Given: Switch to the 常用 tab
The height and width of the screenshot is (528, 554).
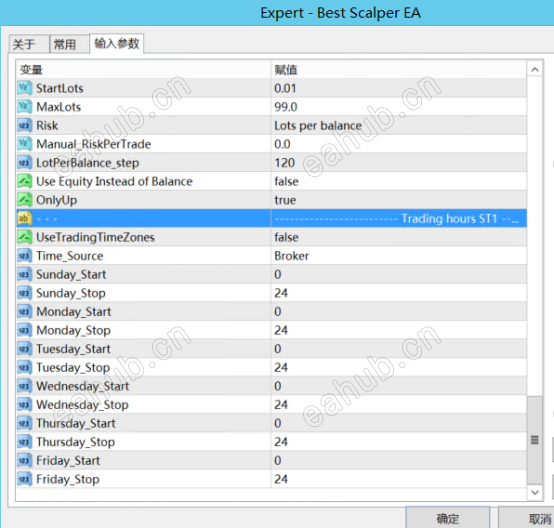Looking at the screenshot, I should pyautogui.click(x=69, y=44).
